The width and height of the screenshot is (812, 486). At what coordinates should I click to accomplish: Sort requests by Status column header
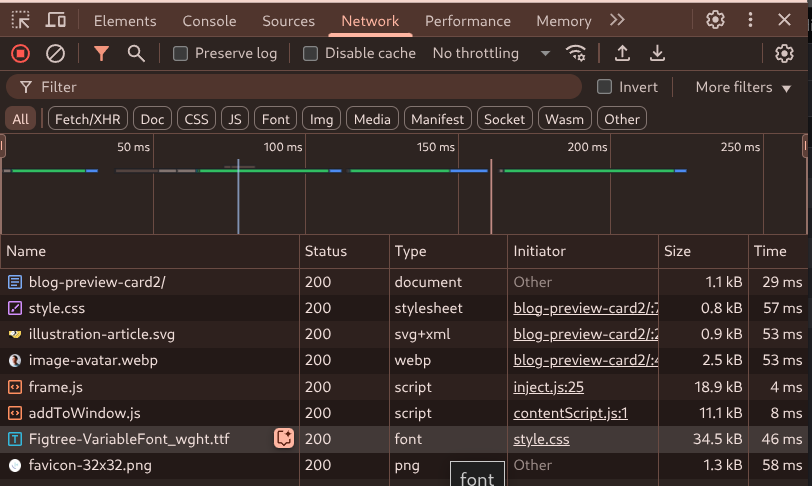[344, 251]
